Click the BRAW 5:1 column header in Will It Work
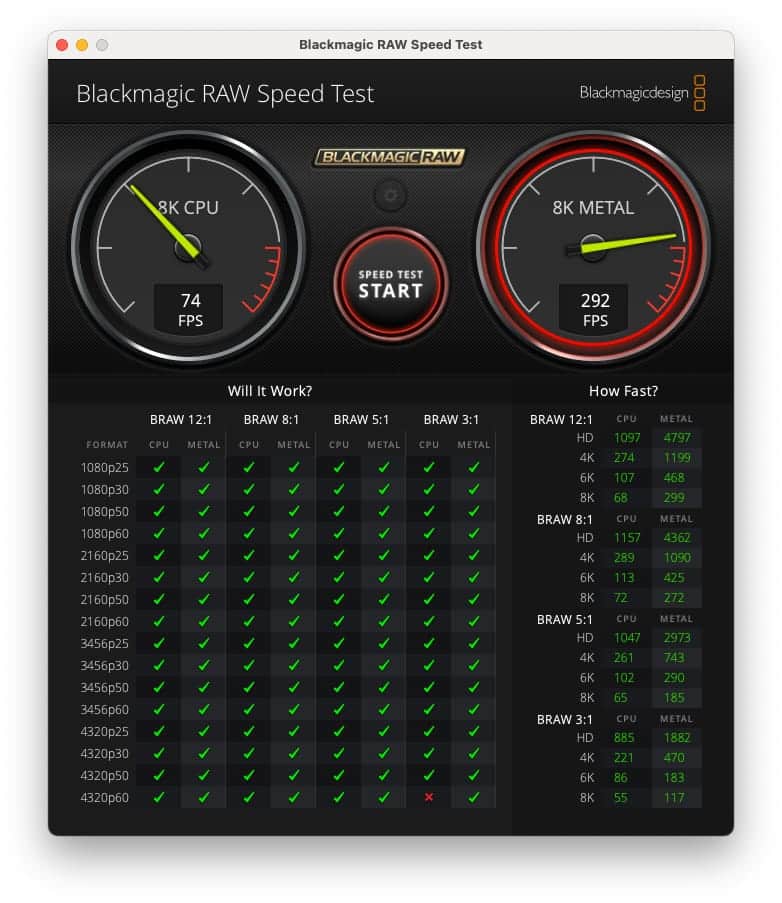This screenshot has width=782, height=903. (x=361, y=420)
